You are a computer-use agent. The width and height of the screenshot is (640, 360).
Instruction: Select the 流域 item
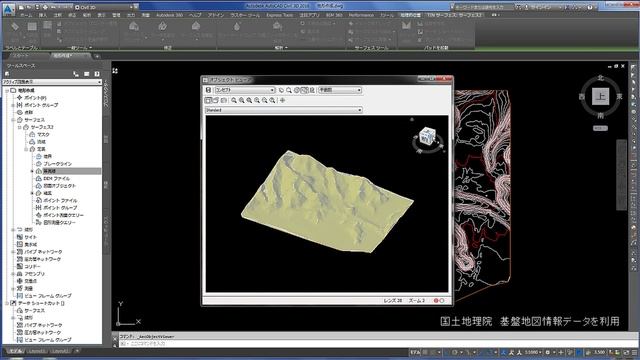click(41, 142)
